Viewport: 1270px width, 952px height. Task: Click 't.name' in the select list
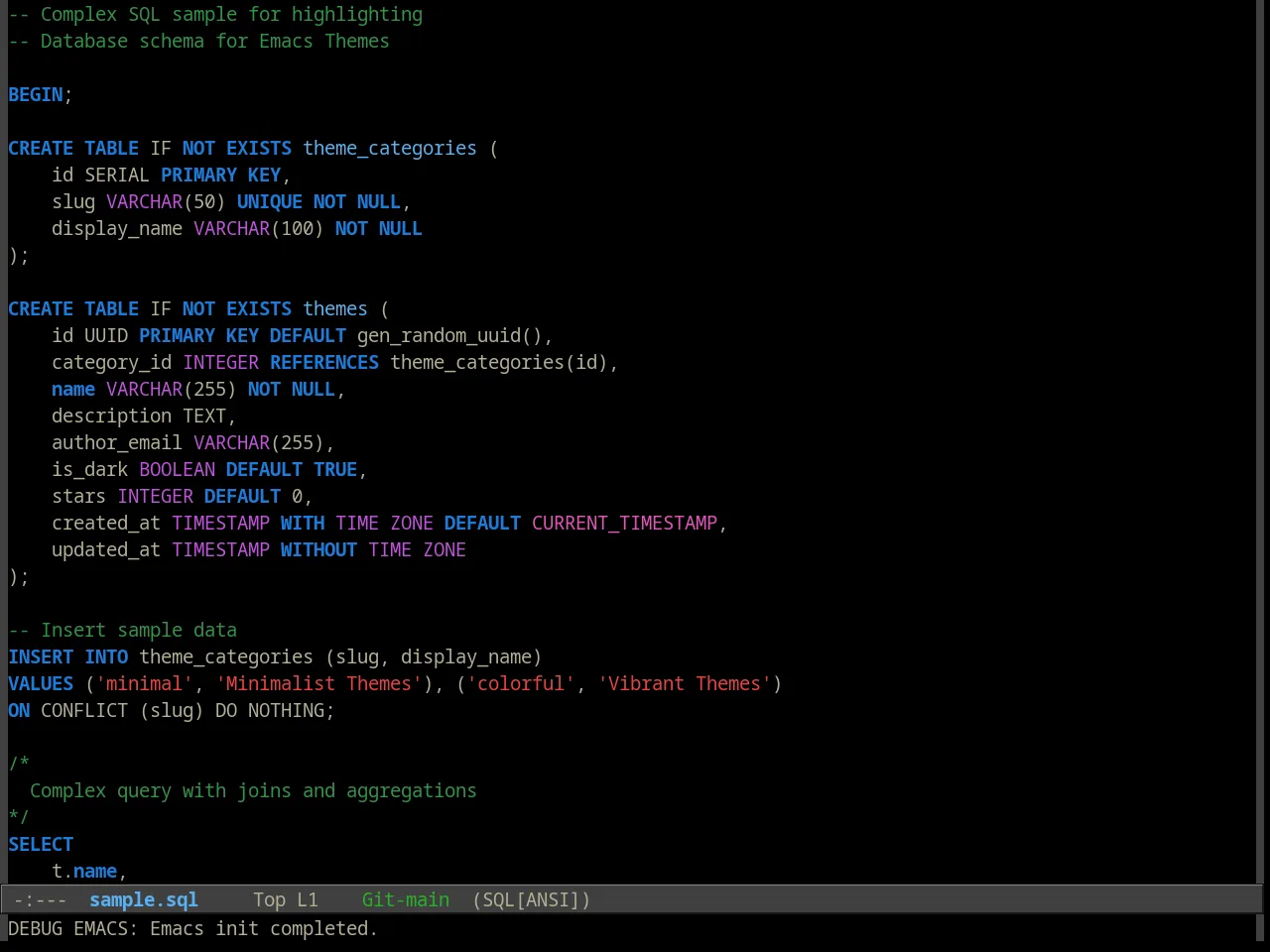click(84, 871)
